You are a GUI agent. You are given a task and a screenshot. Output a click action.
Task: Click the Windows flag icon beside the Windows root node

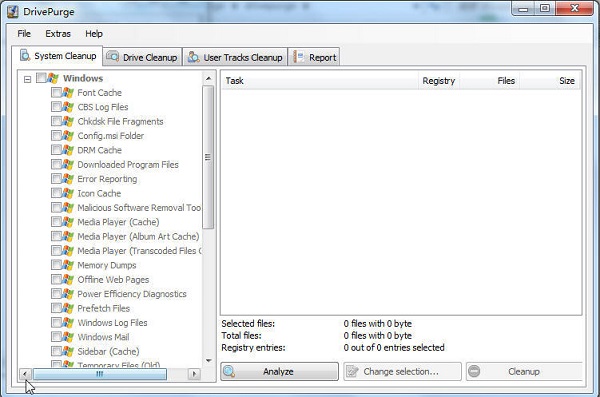pyautogui.click(x=53, y=78)
